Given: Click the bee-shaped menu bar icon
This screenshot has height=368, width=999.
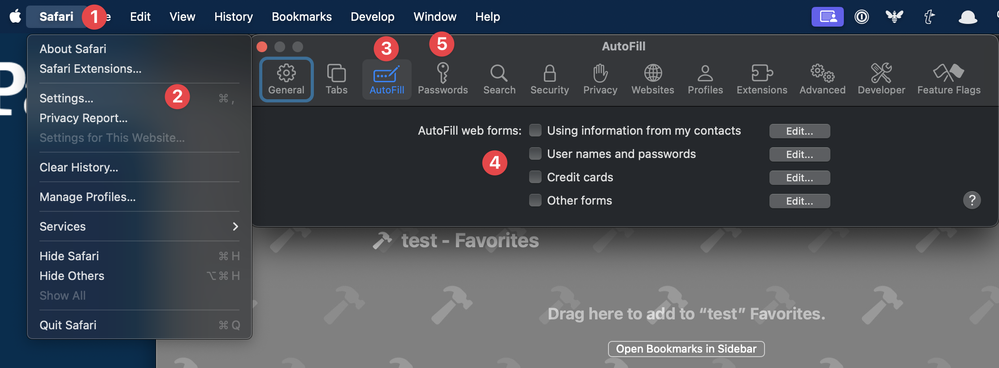Looking at the screenshot, I should pos(895,17).
